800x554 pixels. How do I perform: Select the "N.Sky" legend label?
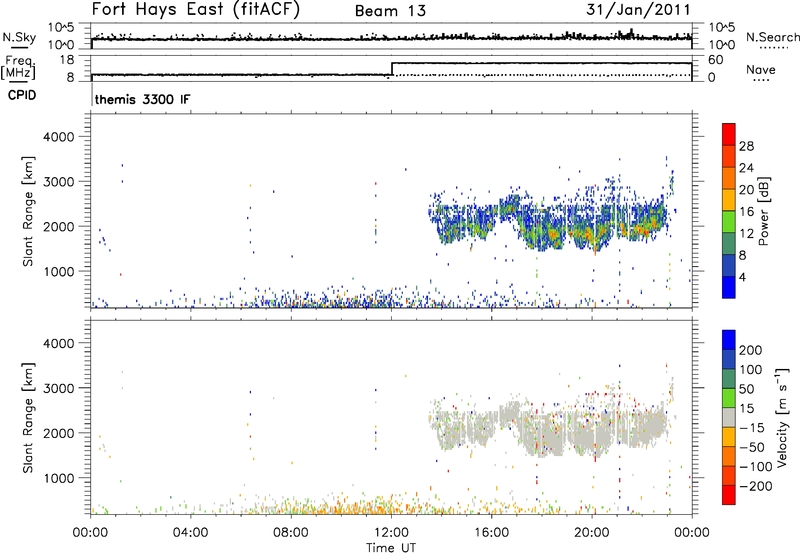coord(19,37)
